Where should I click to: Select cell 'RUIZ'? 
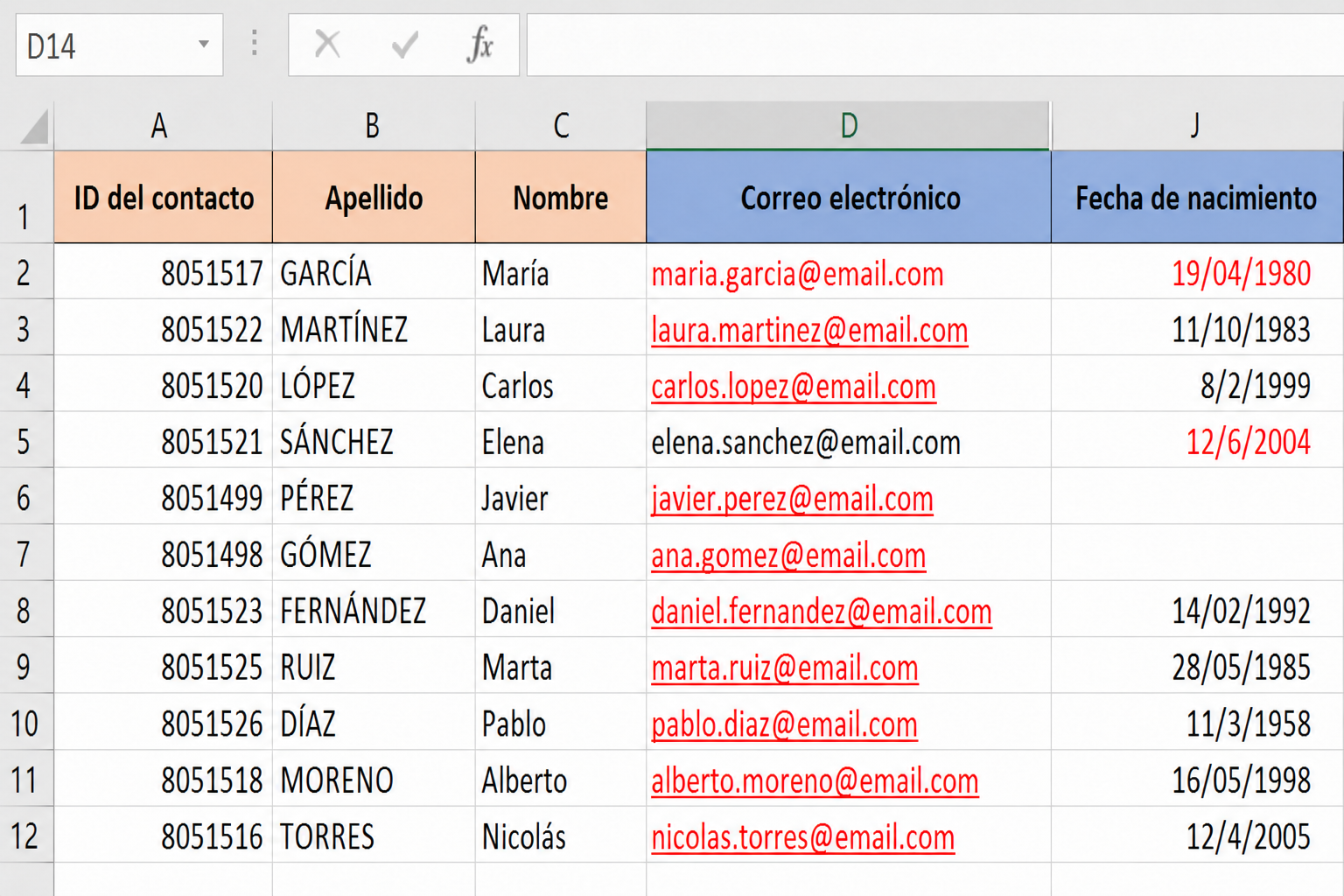click(374, 667)
